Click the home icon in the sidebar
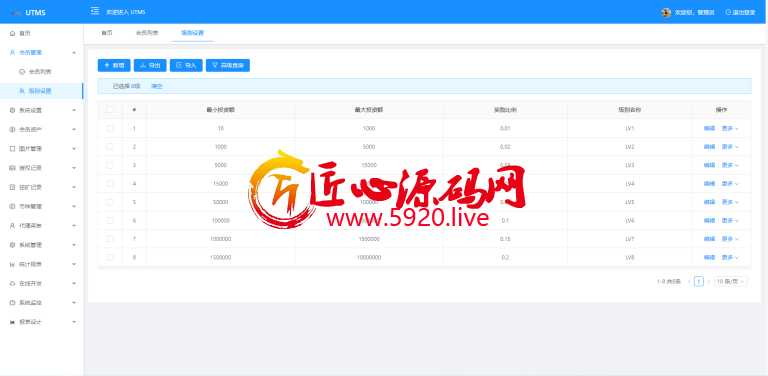Screen dimensions: 768x376 [12, 33]
